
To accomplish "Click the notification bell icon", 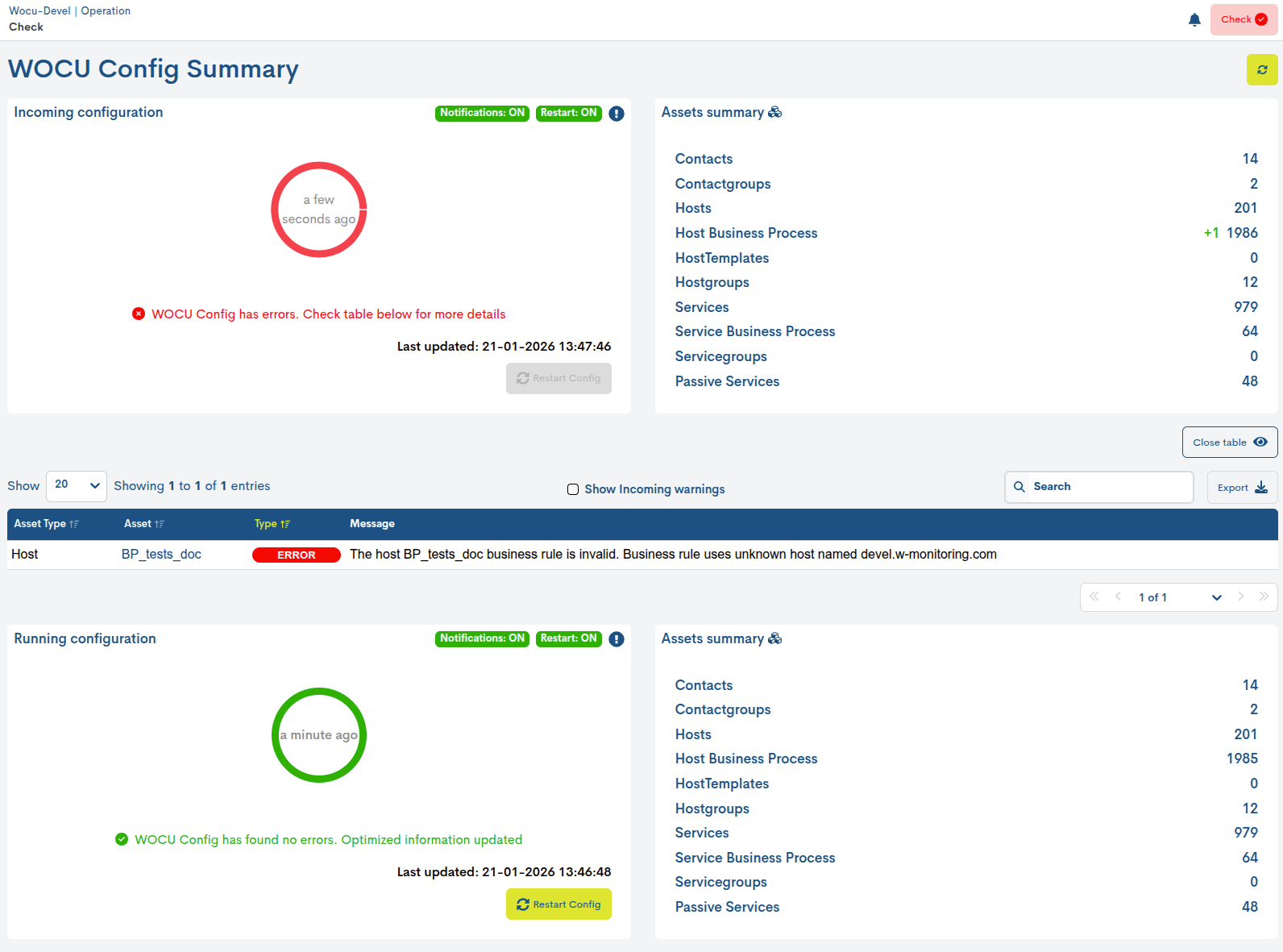I will [1194, 19].
